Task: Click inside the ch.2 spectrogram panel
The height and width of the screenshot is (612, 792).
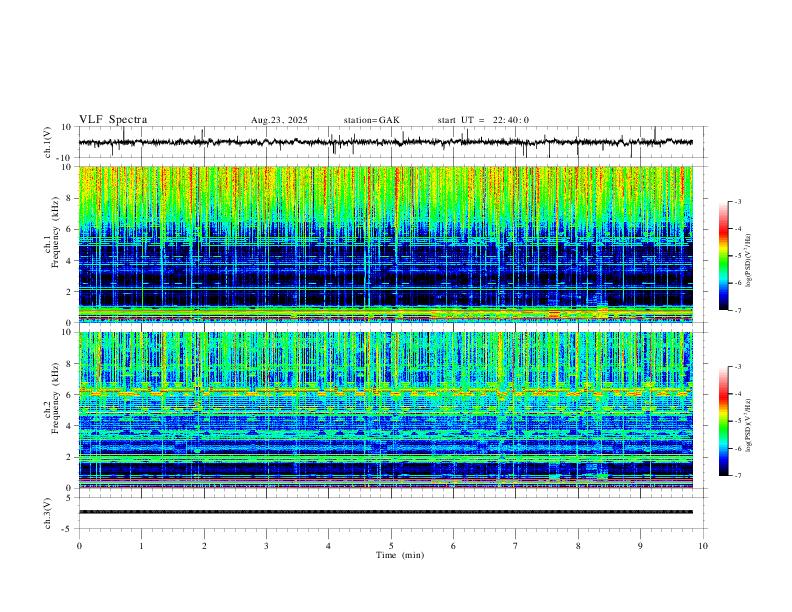Action: [x=385, y=410]
